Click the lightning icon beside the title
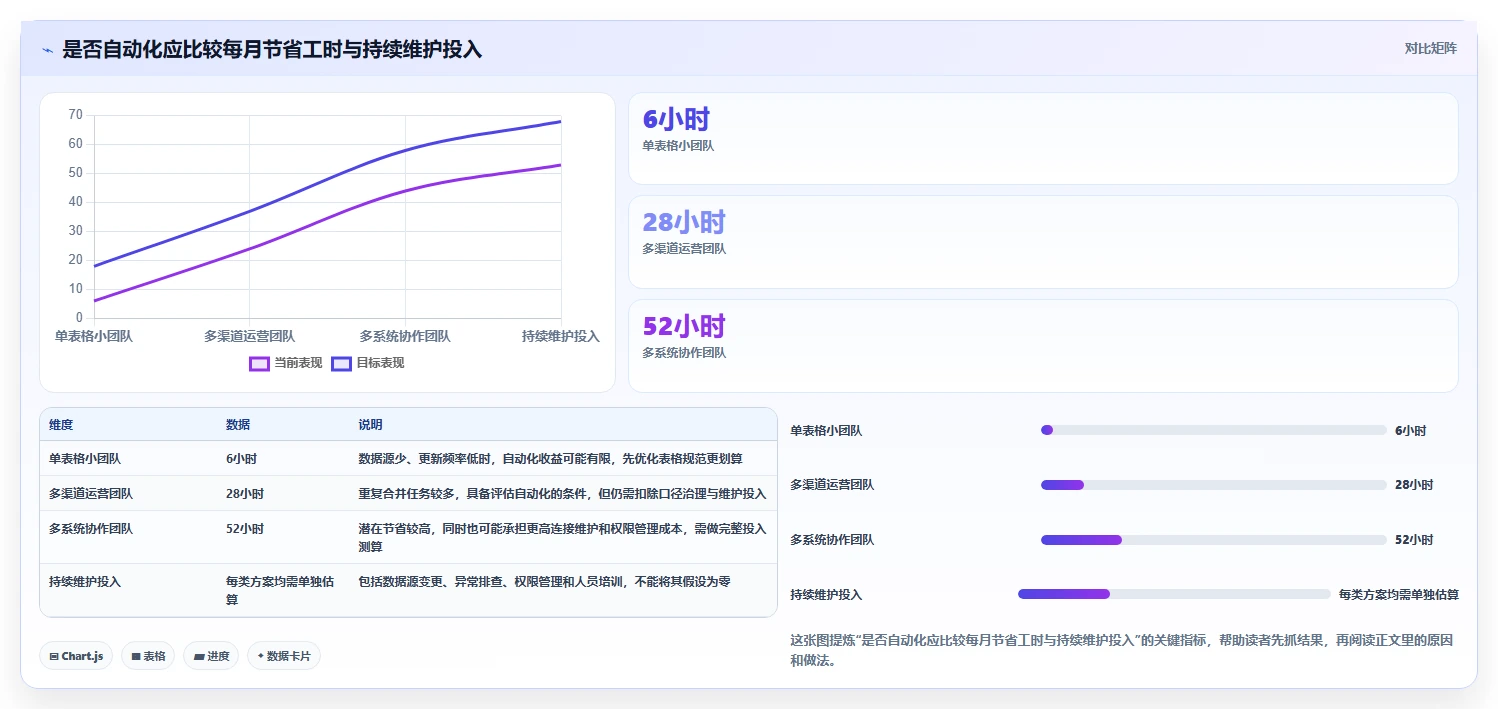Image resolution: width=1498 pixels, height=709 pixels. [x=48, y=49]
